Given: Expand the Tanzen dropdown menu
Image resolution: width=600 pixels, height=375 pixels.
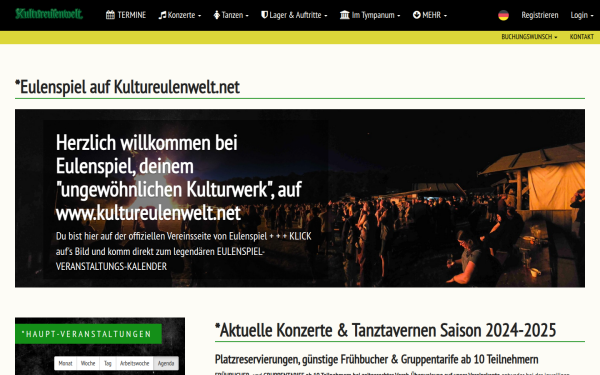Looking at the screenshot, I should 231,15.
